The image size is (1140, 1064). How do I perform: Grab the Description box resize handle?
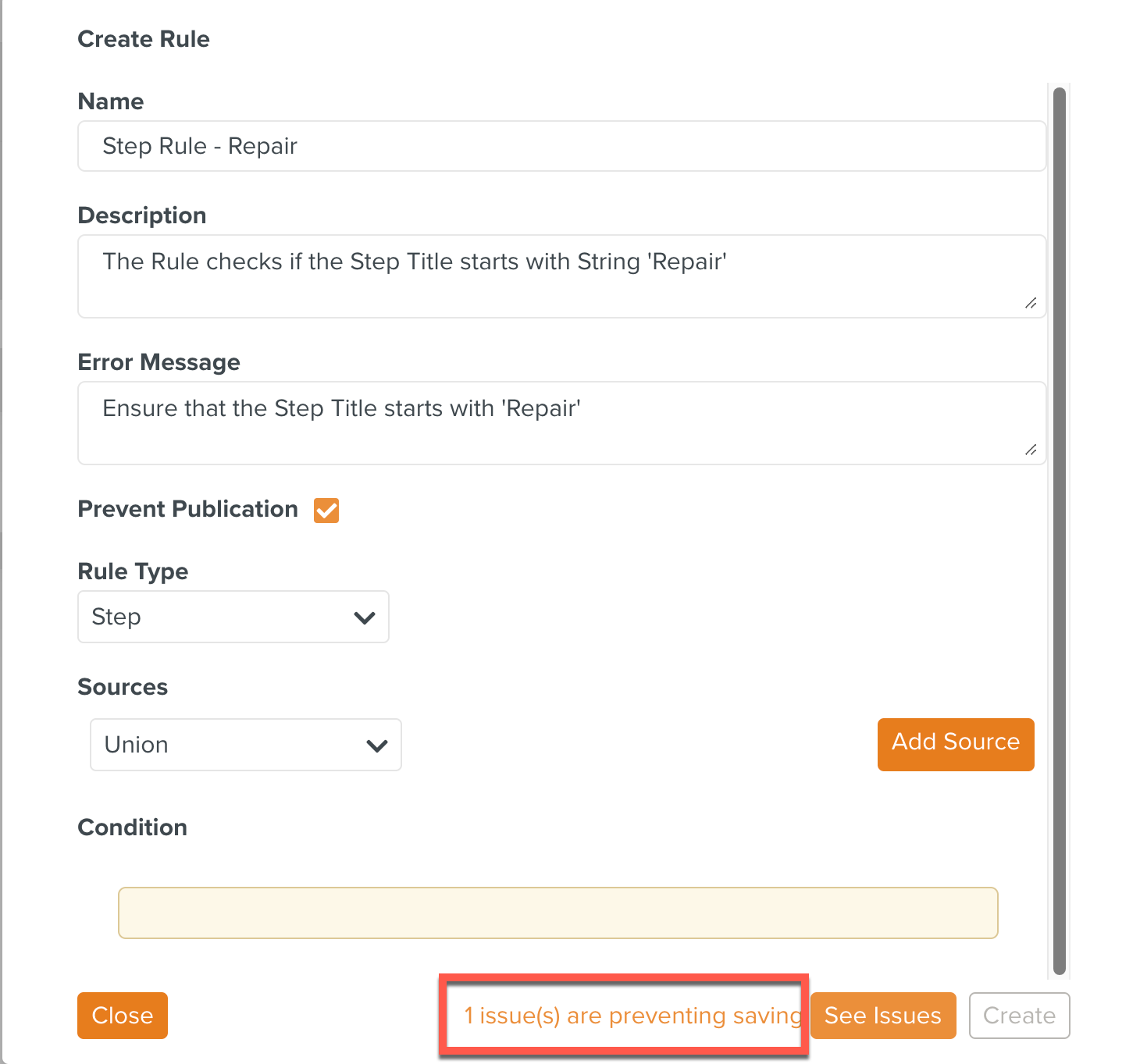1031,303
